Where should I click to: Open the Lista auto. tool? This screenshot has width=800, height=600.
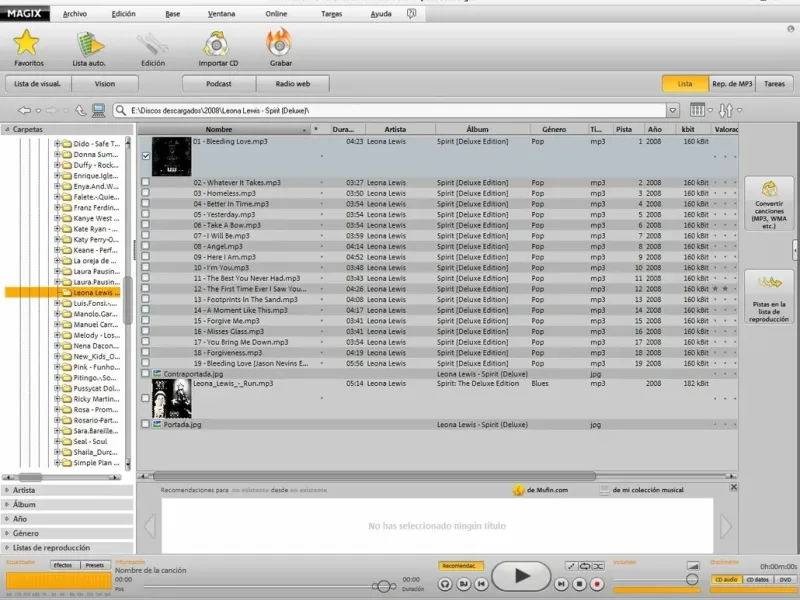89,44
